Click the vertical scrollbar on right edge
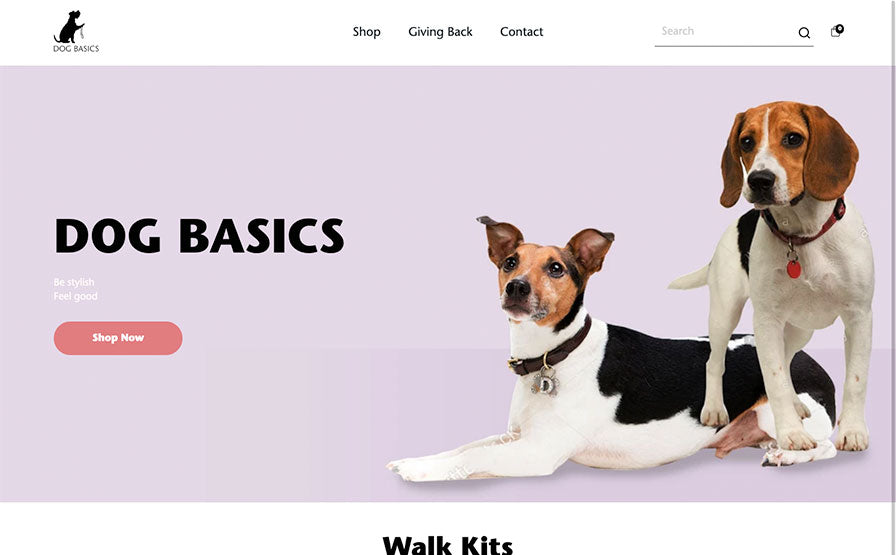 tap(893, 277)
